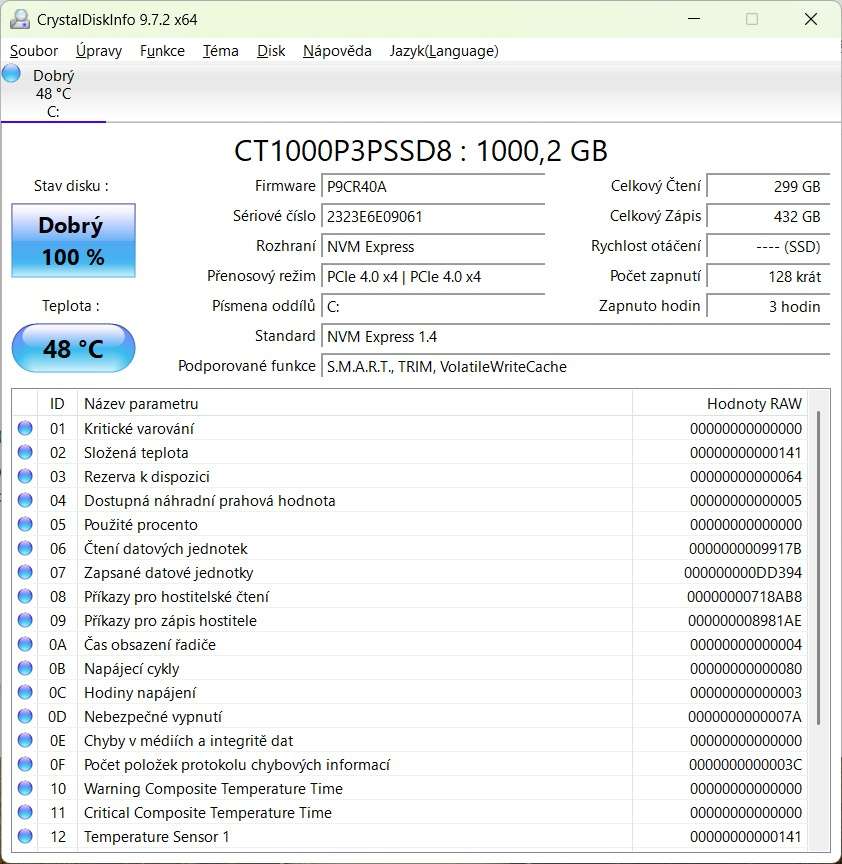Open the Téma menu
This screenshot has width=842, height=864.
pyautogui.click(x=220, y=50)
